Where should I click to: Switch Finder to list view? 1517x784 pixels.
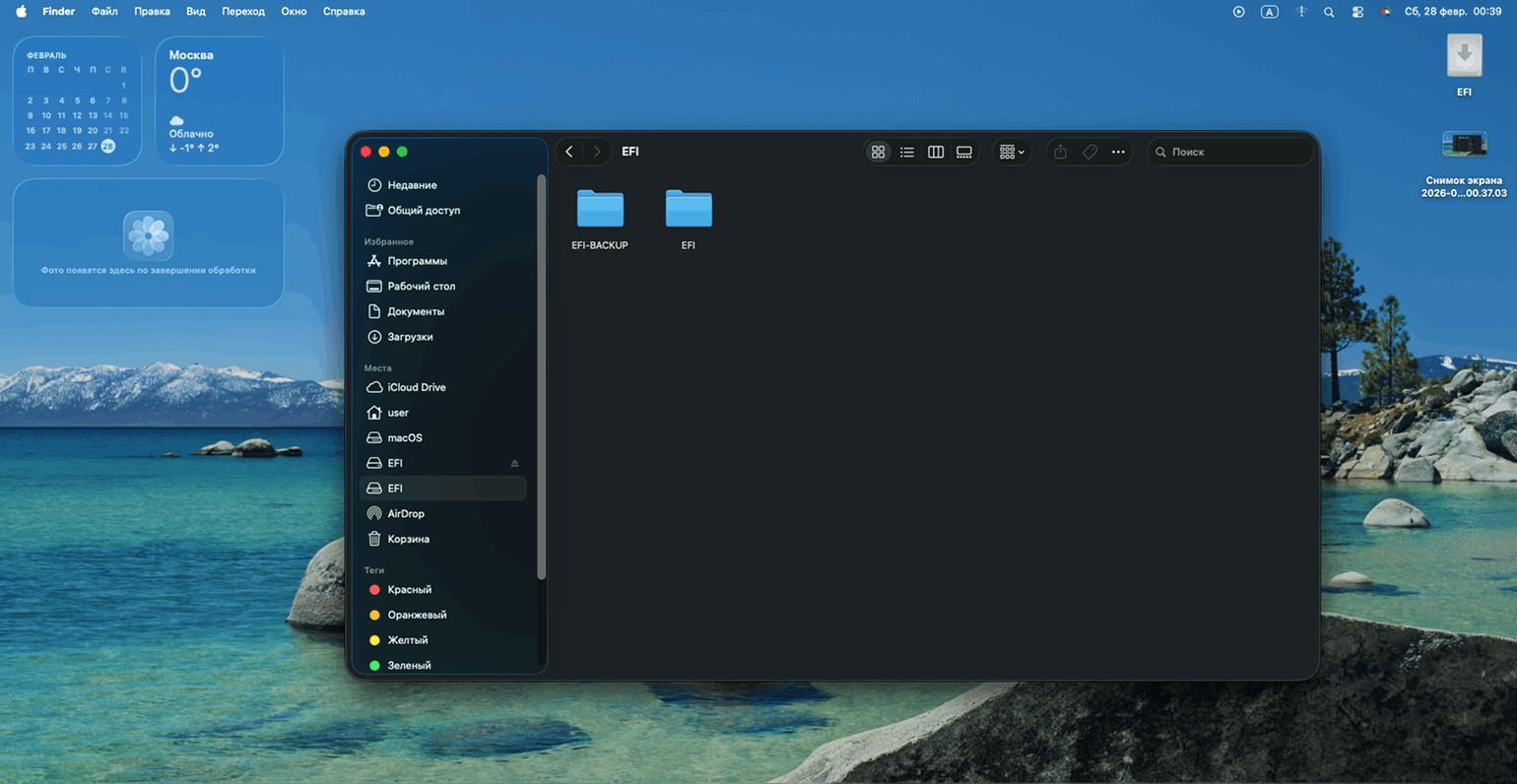(907, 152)
